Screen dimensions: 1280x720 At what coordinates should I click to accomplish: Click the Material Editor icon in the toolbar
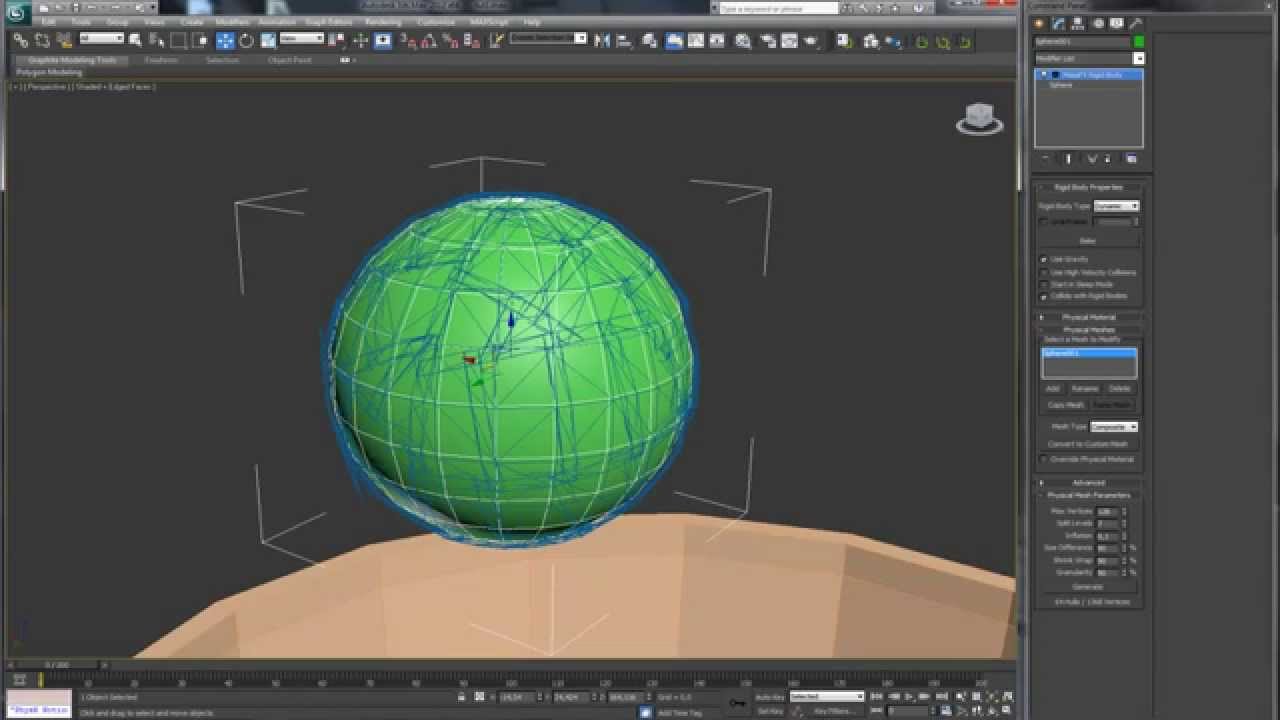tap(743, 40)
